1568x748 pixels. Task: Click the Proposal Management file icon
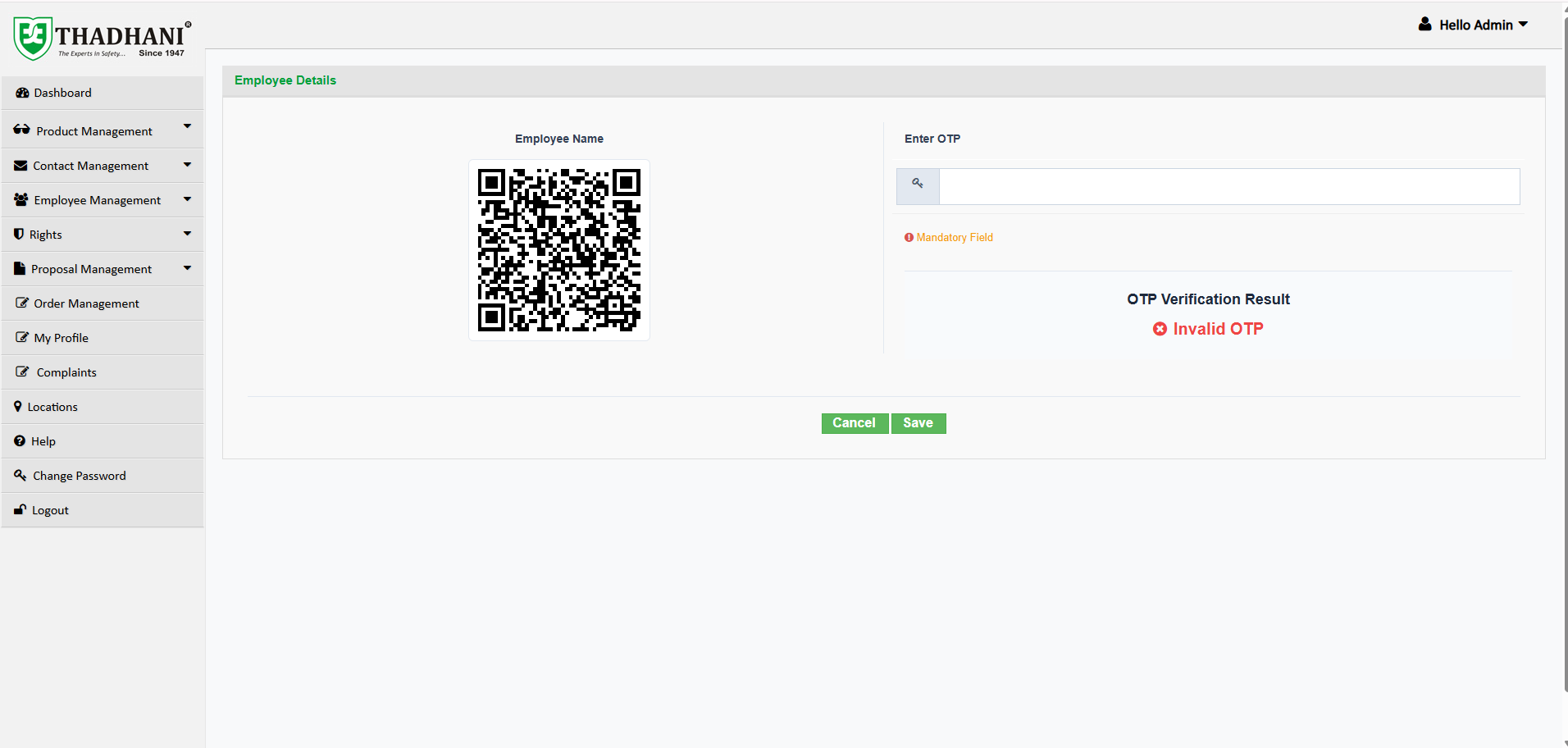click(20, 268)
